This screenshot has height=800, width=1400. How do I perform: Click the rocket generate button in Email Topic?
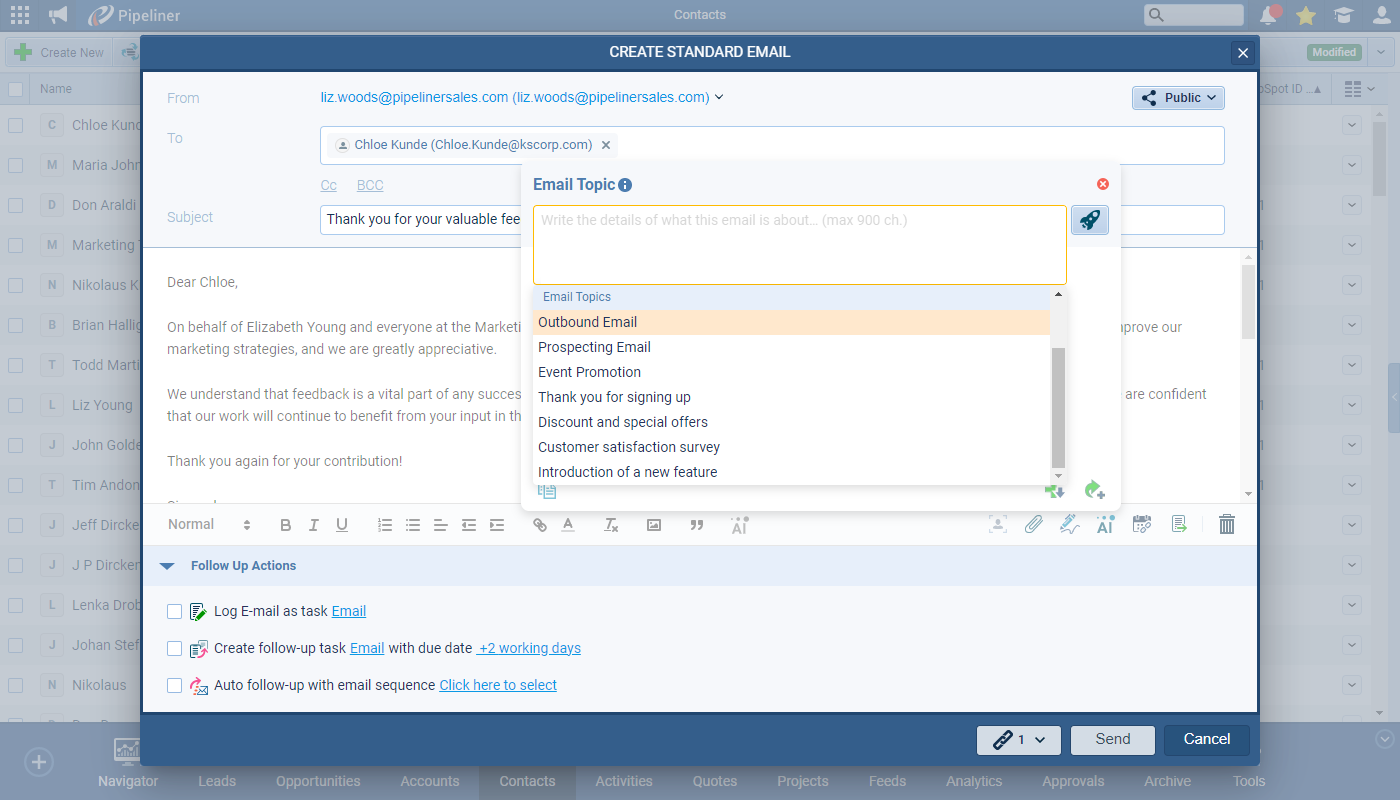point(1089,220)
